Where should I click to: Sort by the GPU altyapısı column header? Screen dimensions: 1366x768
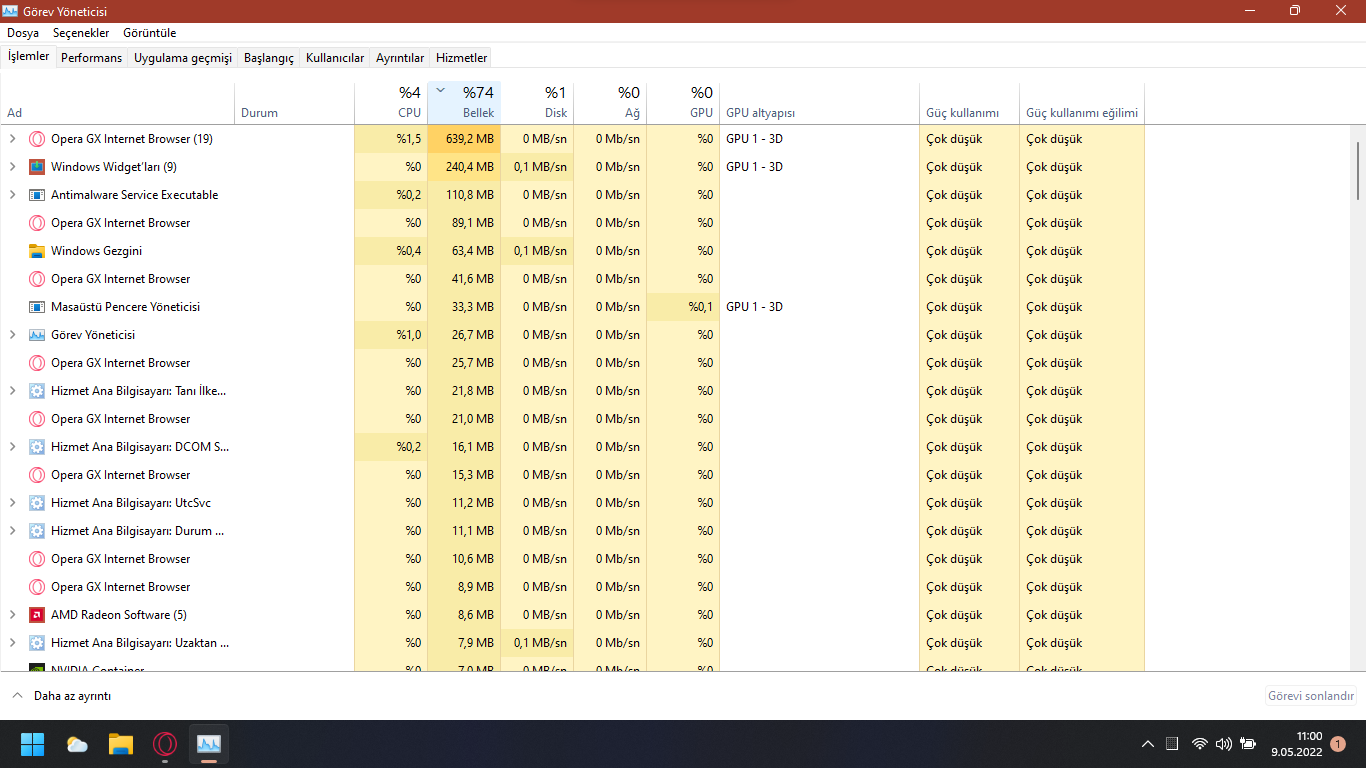point(819,102)
